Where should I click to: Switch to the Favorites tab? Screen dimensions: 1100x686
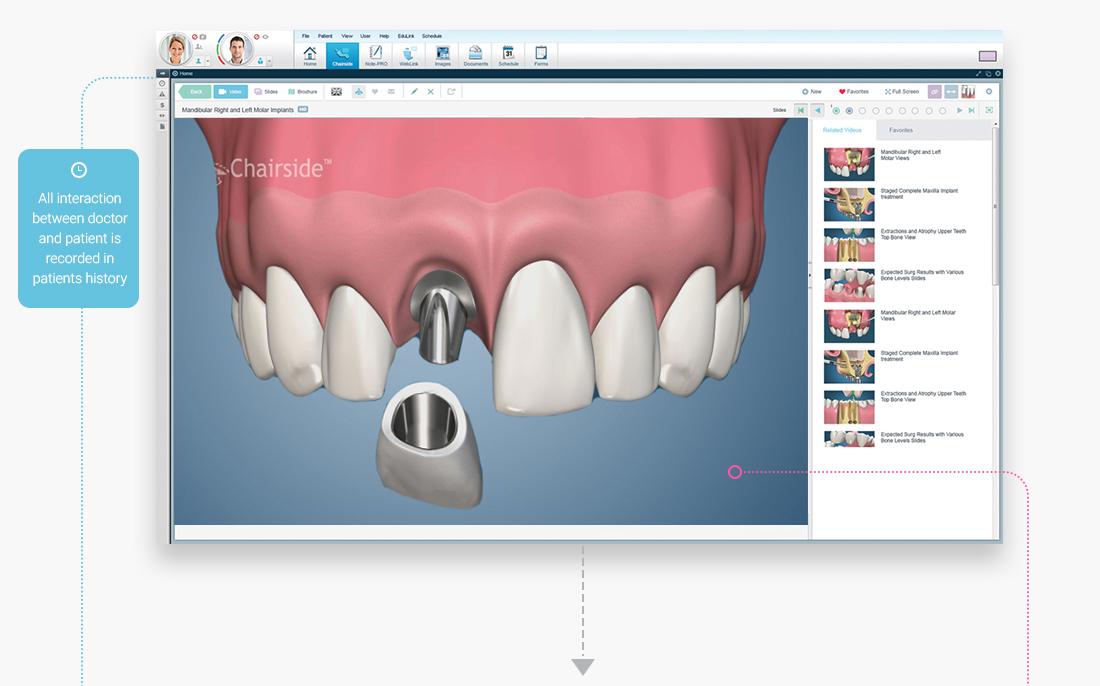[900, 130]
